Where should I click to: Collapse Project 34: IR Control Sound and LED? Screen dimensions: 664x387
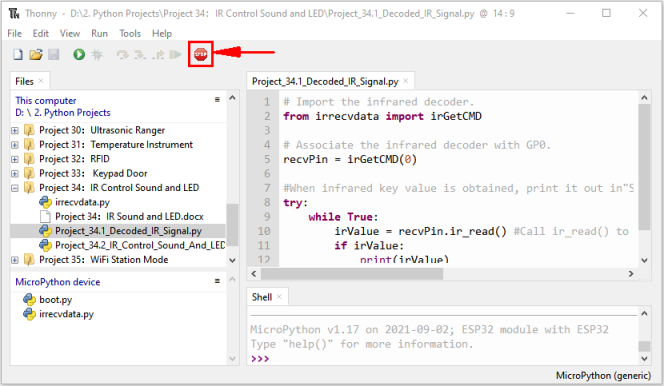click(15, 188)
